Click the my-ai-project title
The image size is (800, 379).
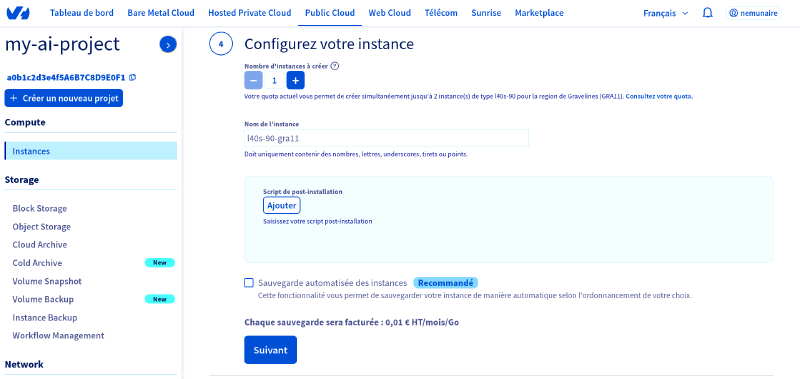coord(62,45)
